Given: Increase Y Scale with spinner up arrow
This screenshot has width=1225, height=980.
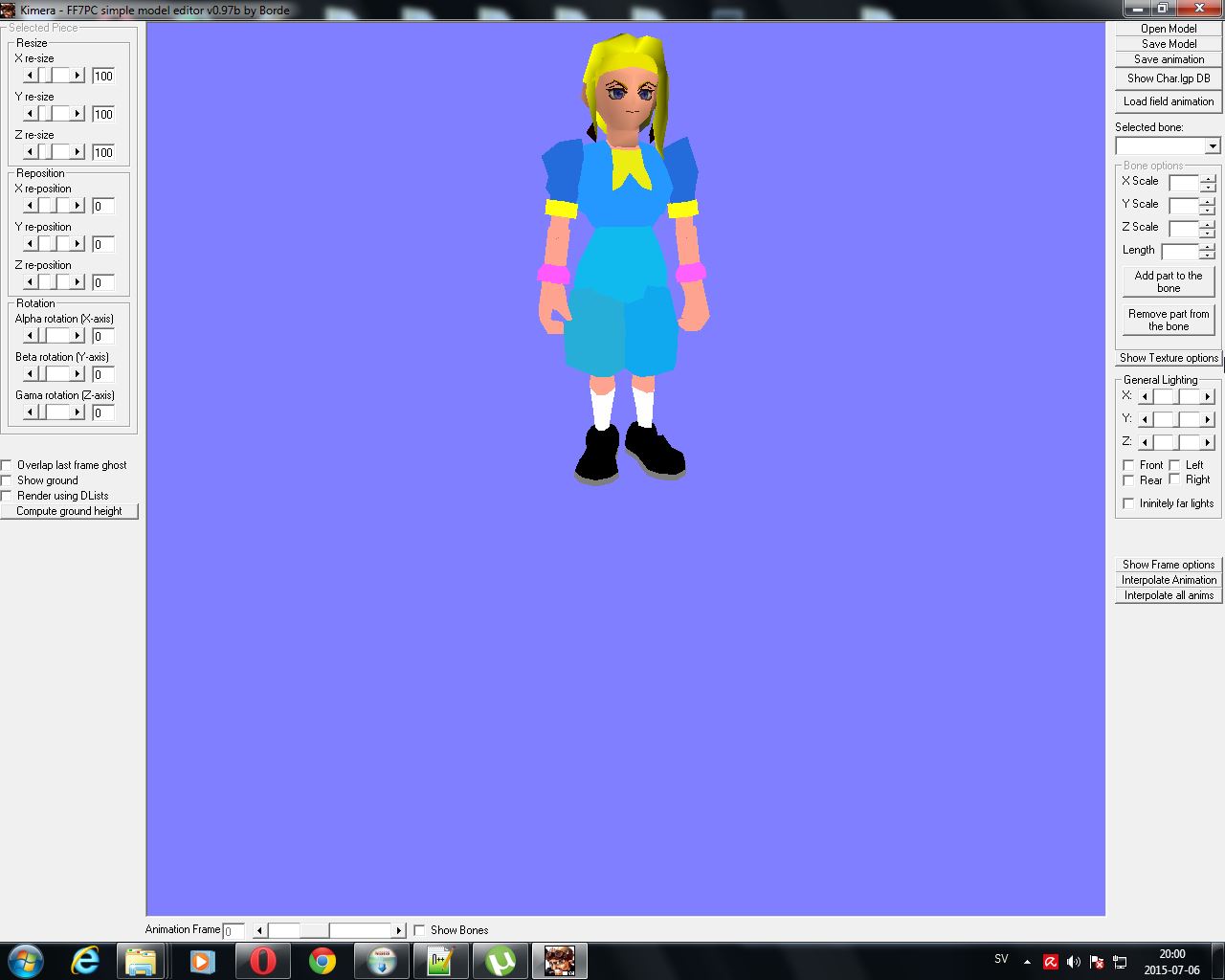Looking at the screenshot, I should [1208, 201].
